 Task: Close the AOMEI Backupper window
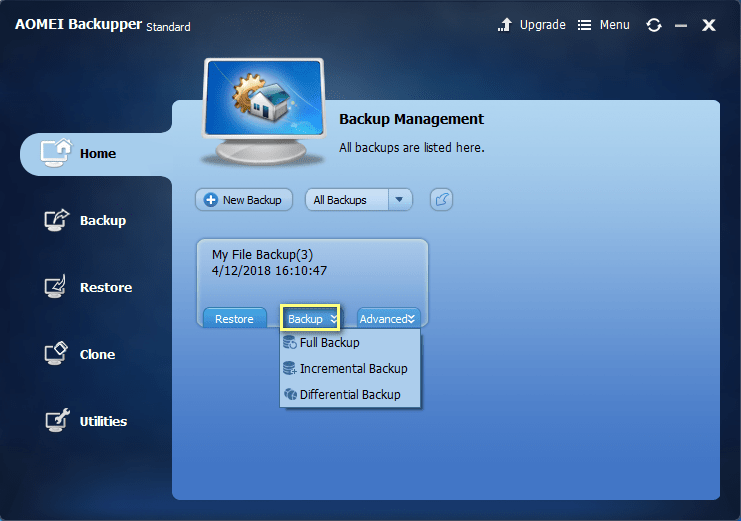(708, 25)
